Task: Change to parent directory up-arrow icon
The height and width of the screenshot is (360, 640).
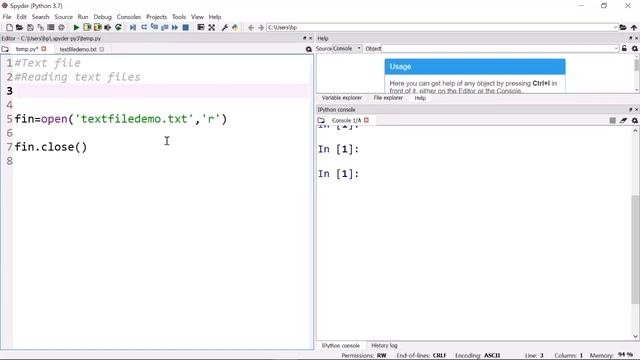Action: (x=634, y=27)
